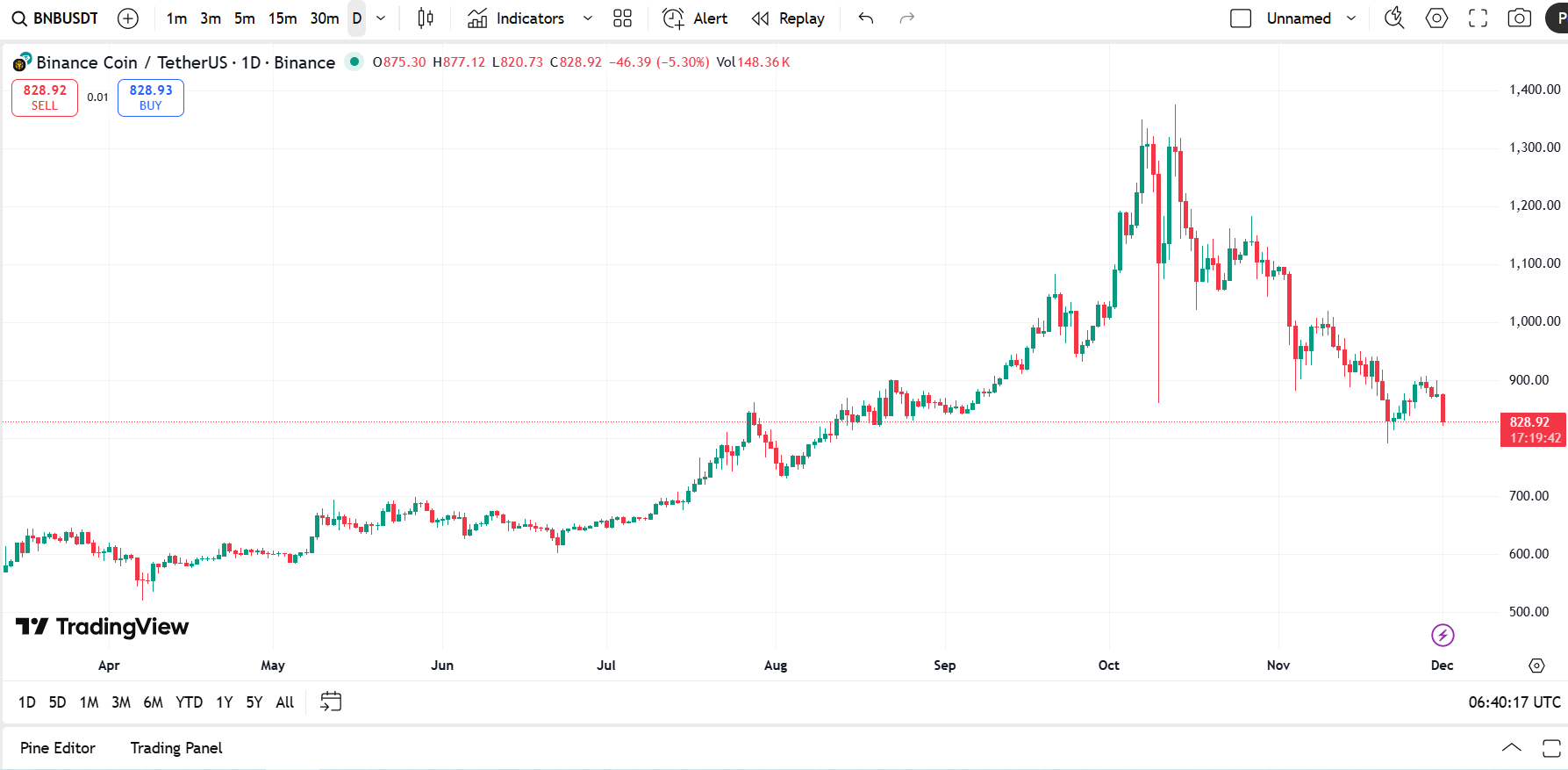Screen dimensions: 1568x770
Task: Select the candlestick chart style icon
Action: [x=425, y=18]
